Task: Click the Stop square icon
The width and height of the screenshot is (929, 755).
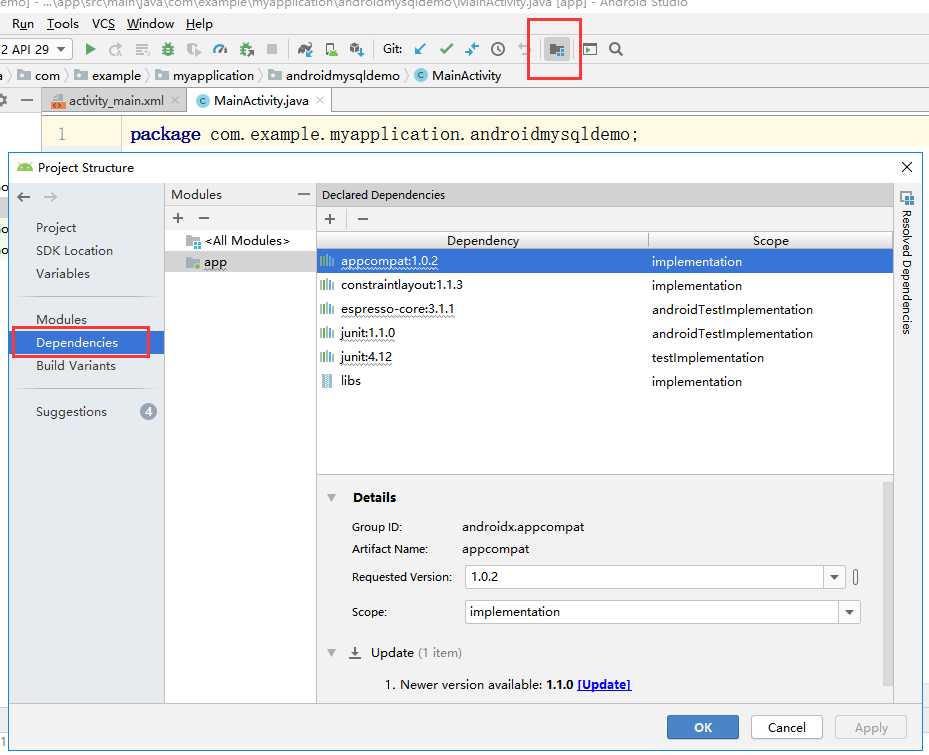Action: pos(272,49)
